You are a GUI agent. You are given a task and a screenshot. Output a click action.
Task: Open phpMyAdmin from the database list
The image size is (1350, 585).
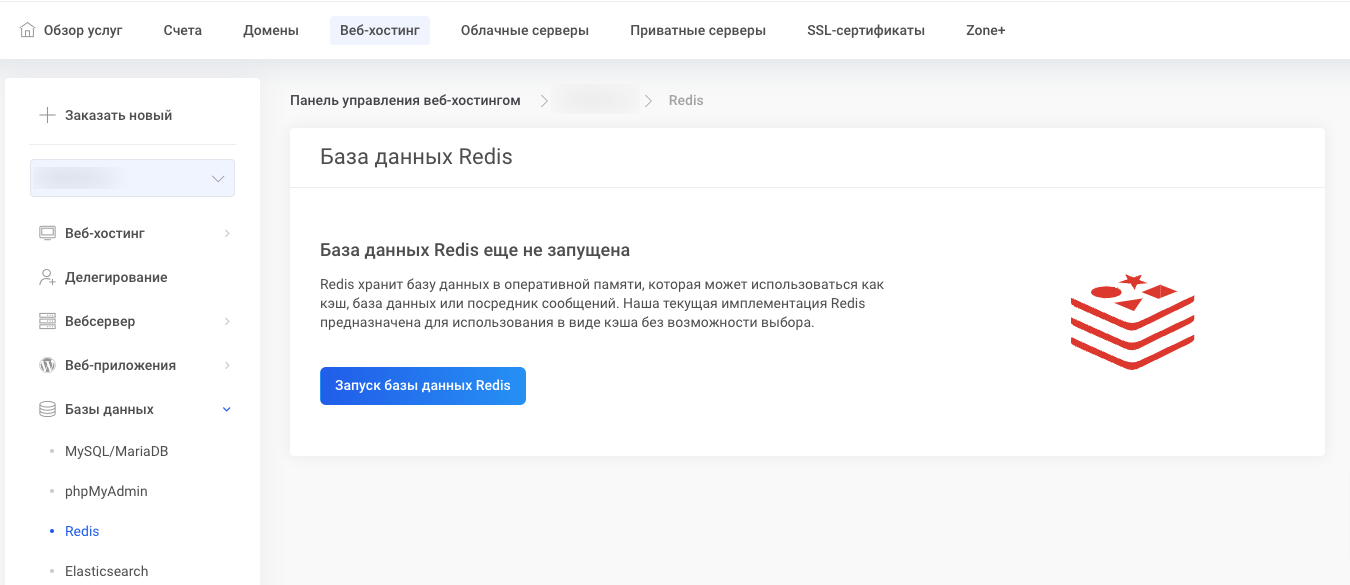[x=106, y=491]
